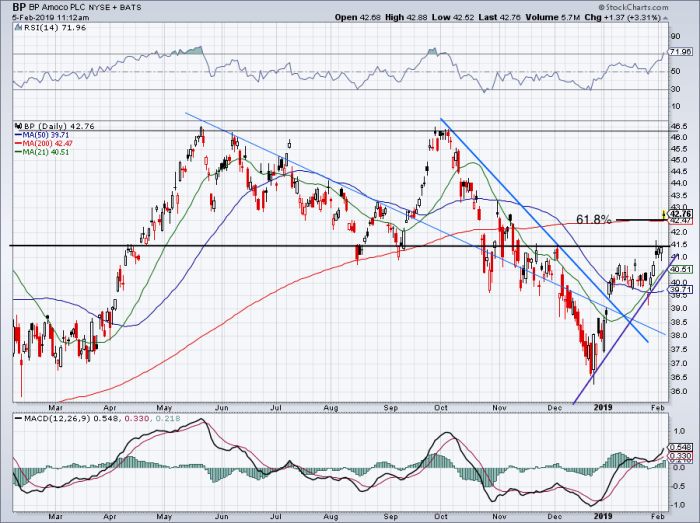700x523 pixels.
Task: Click the 90 level on the RSI axis
Action: tap(675, 36)
